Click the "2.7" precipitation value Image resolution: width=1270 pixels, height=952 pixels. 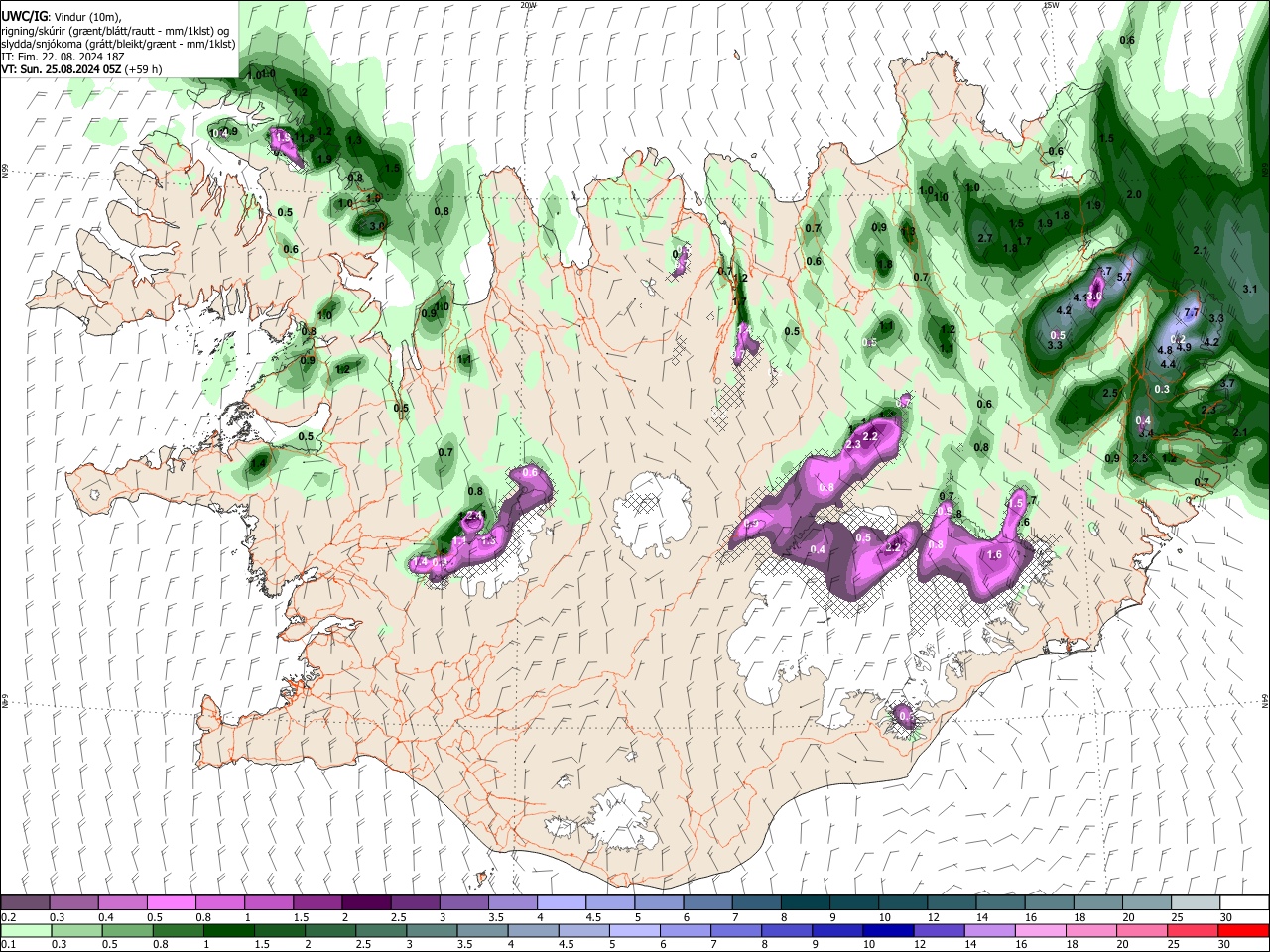(x=985, y=239)
